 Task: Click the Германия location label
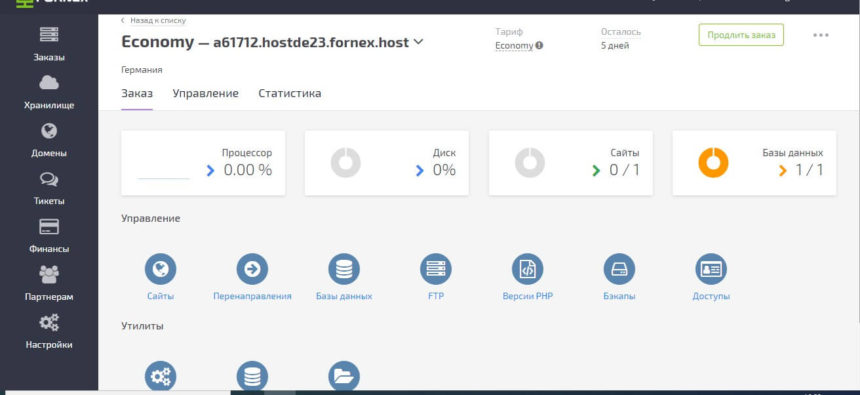tap(142, 70)
